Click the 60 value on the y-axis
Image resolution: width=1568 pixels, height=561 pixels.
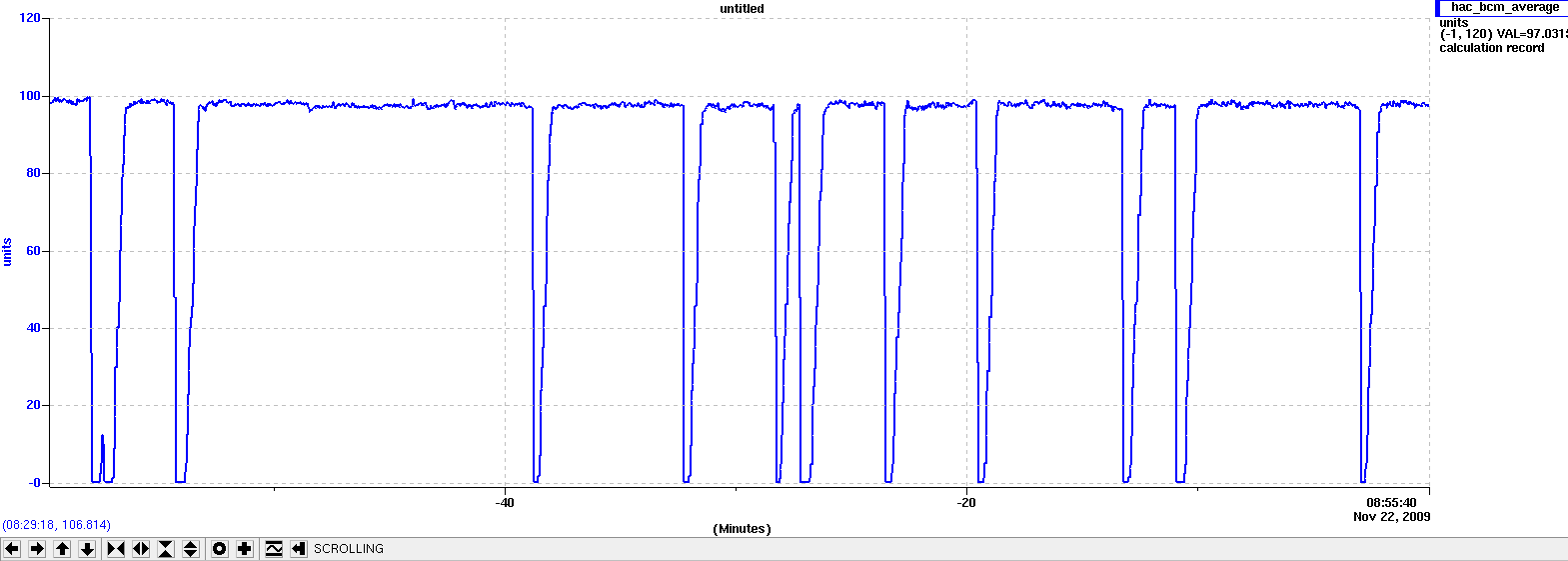(x=34, y=251)
